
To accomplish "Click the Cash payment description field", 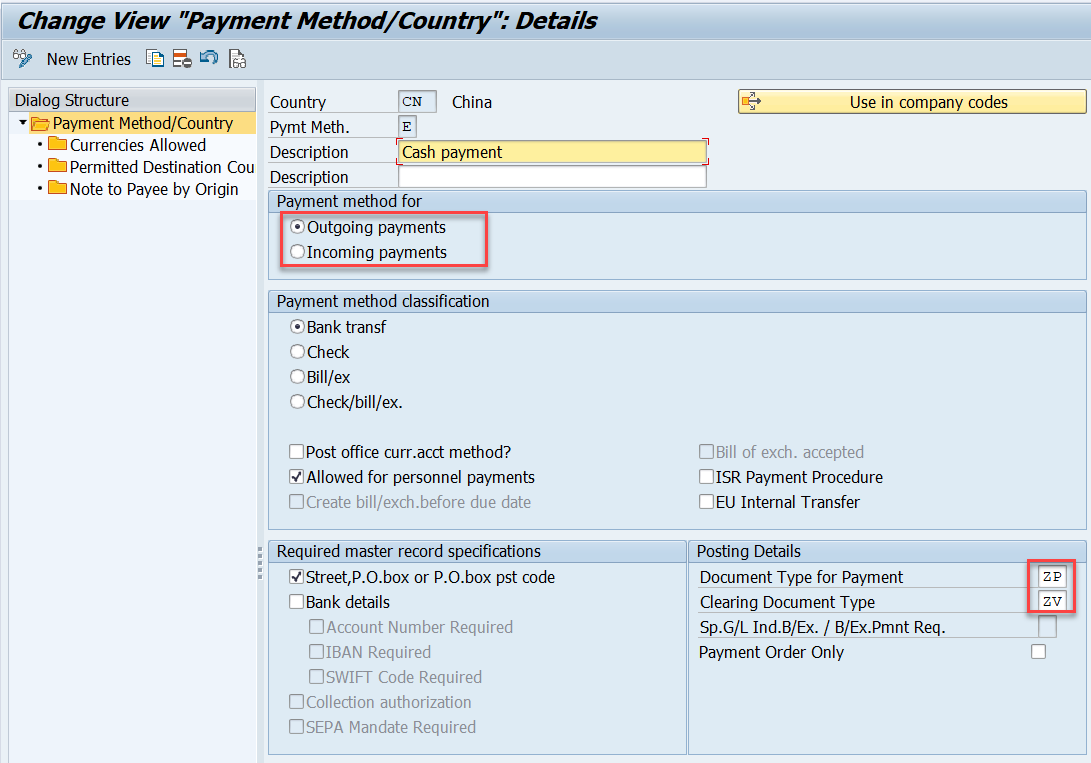I will point(553,150).
